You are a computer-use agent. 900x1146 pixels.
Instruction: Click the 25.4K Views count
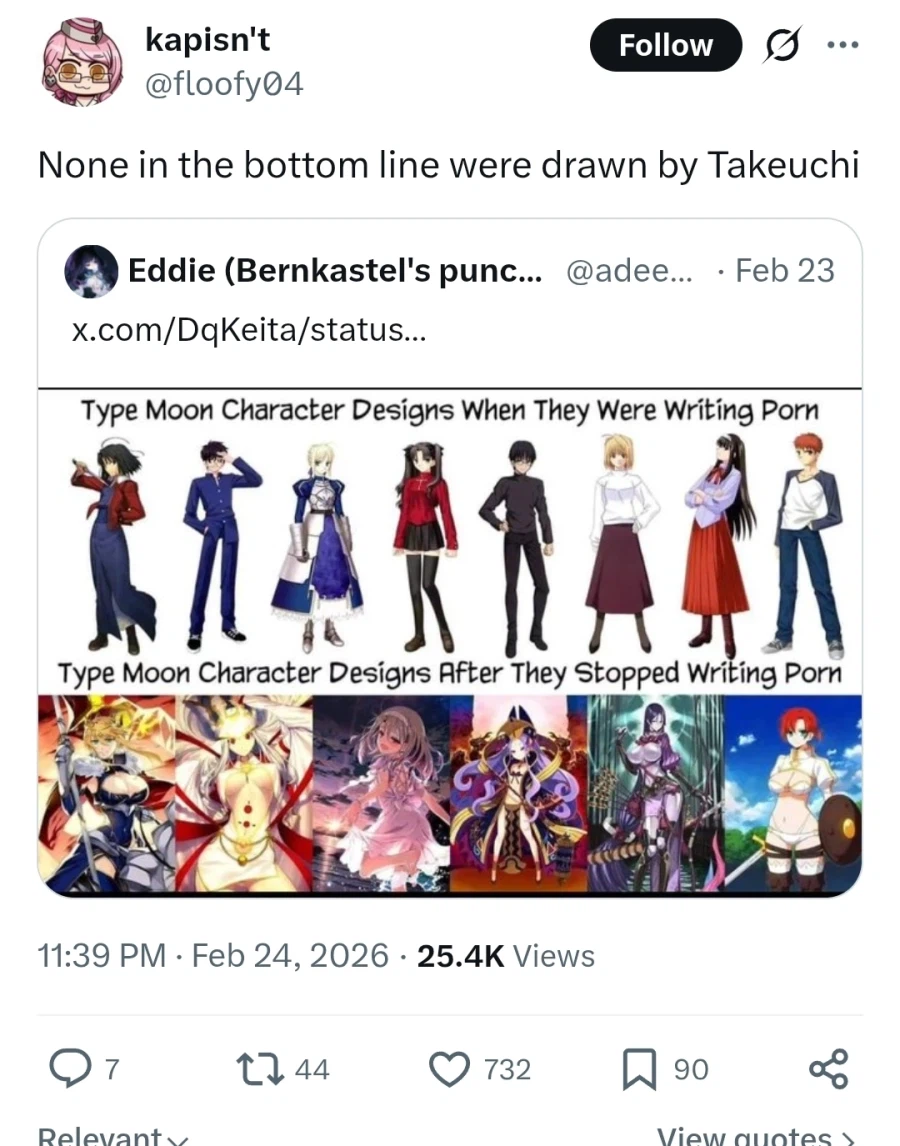click(506, 956)
